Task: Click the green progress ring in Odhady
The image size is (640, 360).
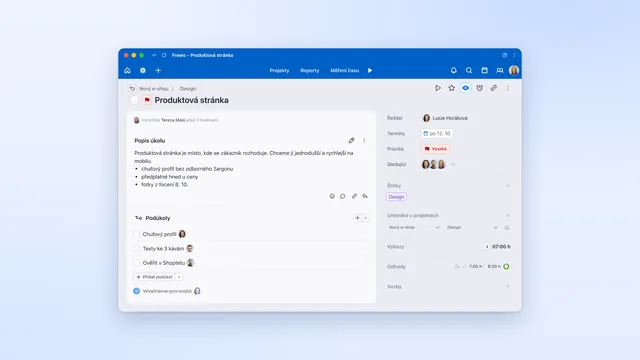Action: [506, 267]
